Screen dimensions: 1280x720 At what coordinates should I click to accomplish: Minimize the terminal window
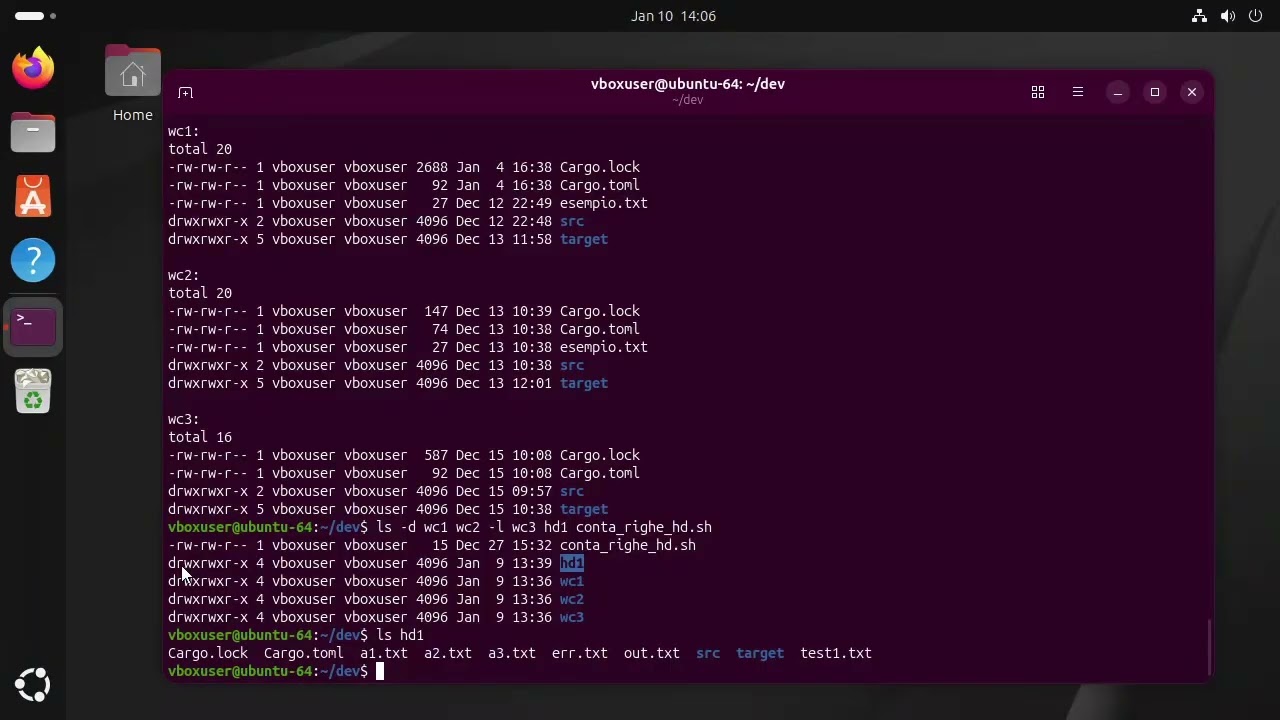coord(1118,92)
